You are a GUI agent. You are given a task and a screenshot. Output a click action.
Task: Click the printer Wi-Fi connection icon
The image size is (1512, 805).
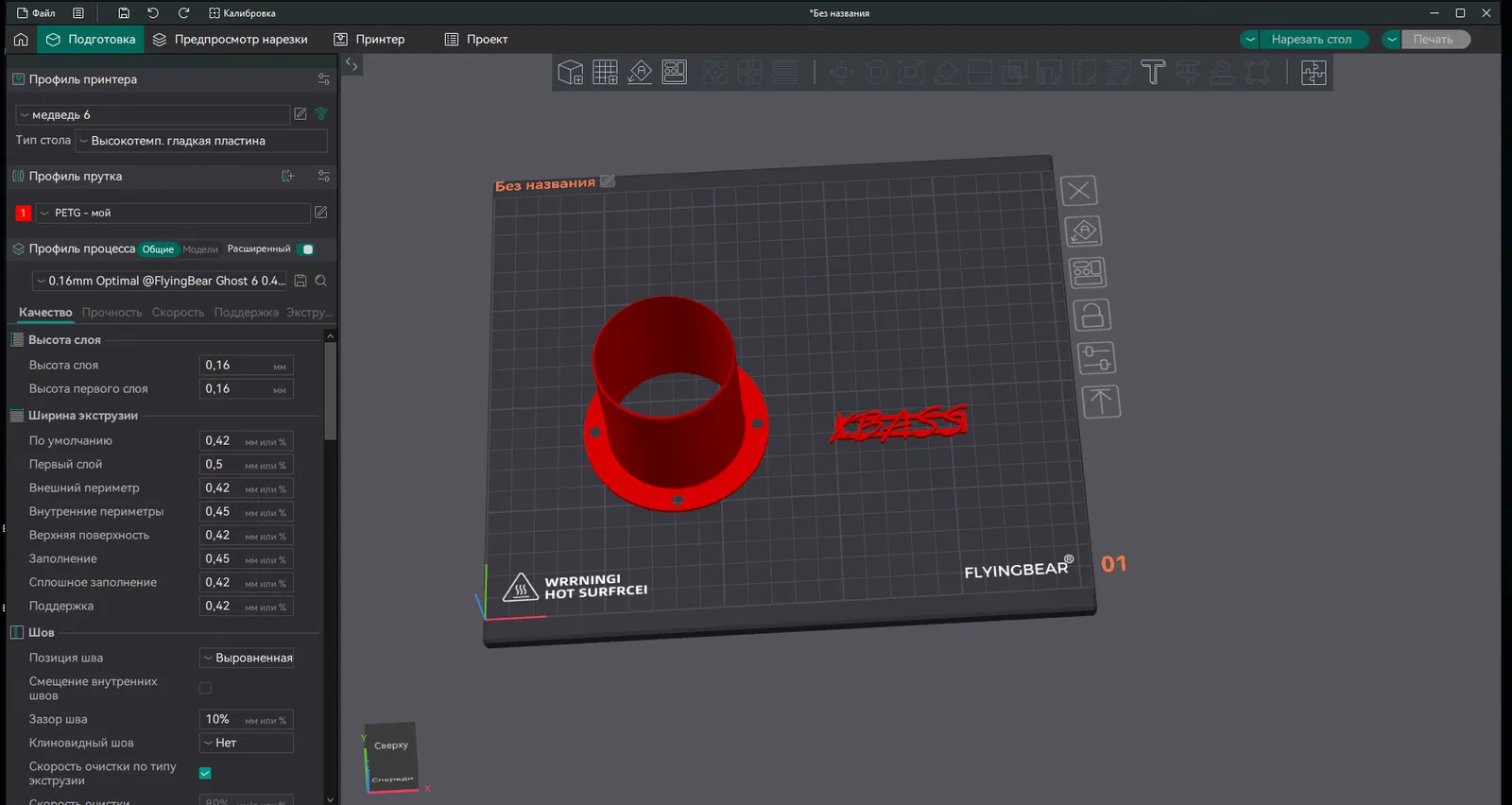coord(321,114)
